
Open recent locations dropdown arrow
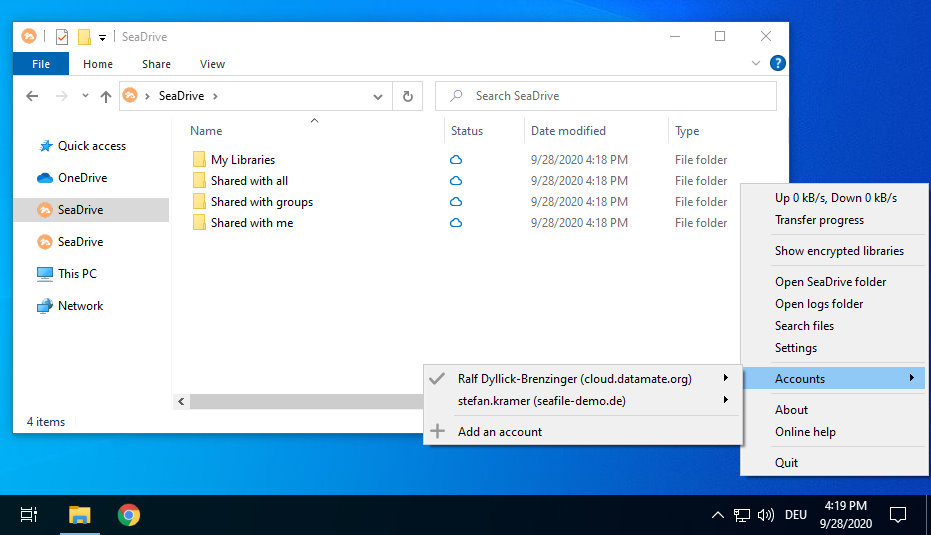85,96
